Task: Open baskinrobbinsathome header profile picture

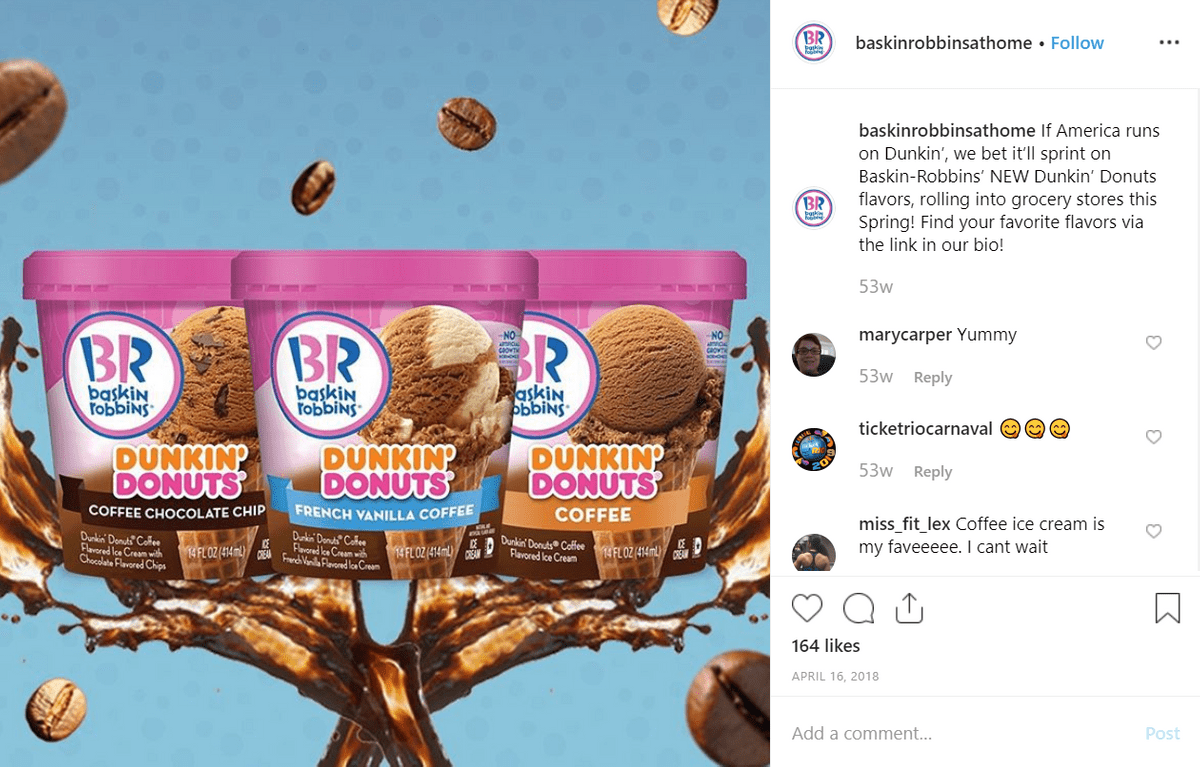Action: tap(814, 43)
